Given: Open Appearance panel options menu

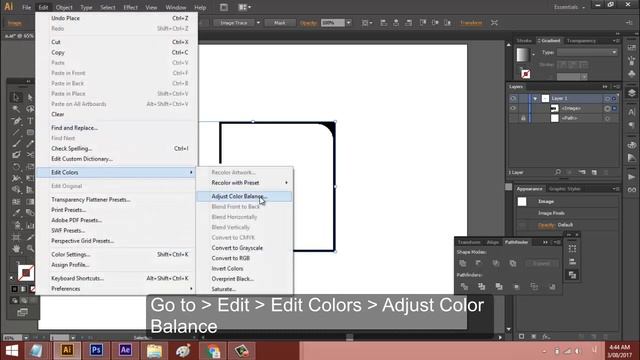Looking at the screenshot, I should (x=616, y=189).
